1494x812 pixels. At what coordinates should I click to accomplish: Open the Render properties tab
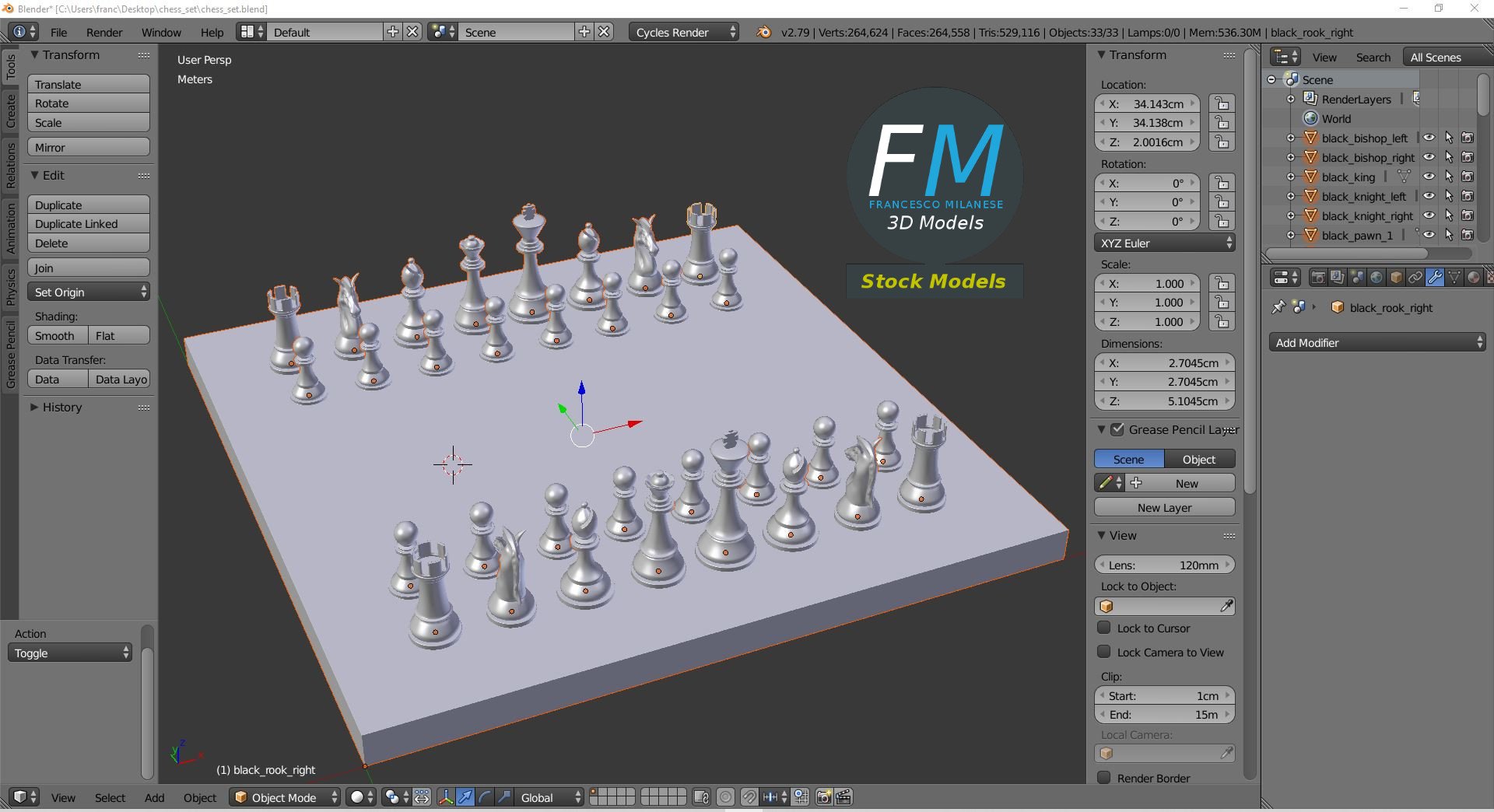[1318, 276]
